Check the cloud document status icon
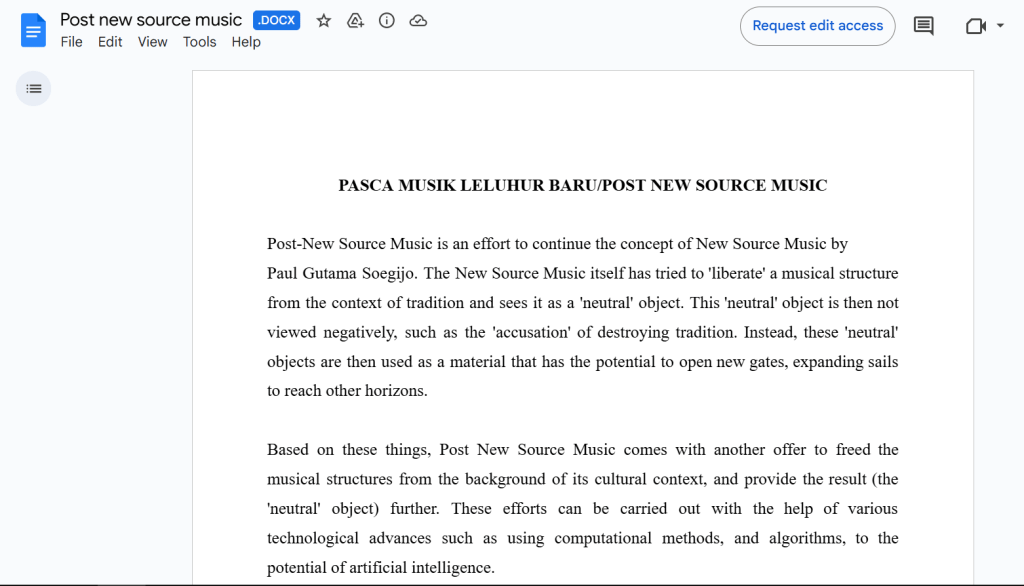 (419, 21)
